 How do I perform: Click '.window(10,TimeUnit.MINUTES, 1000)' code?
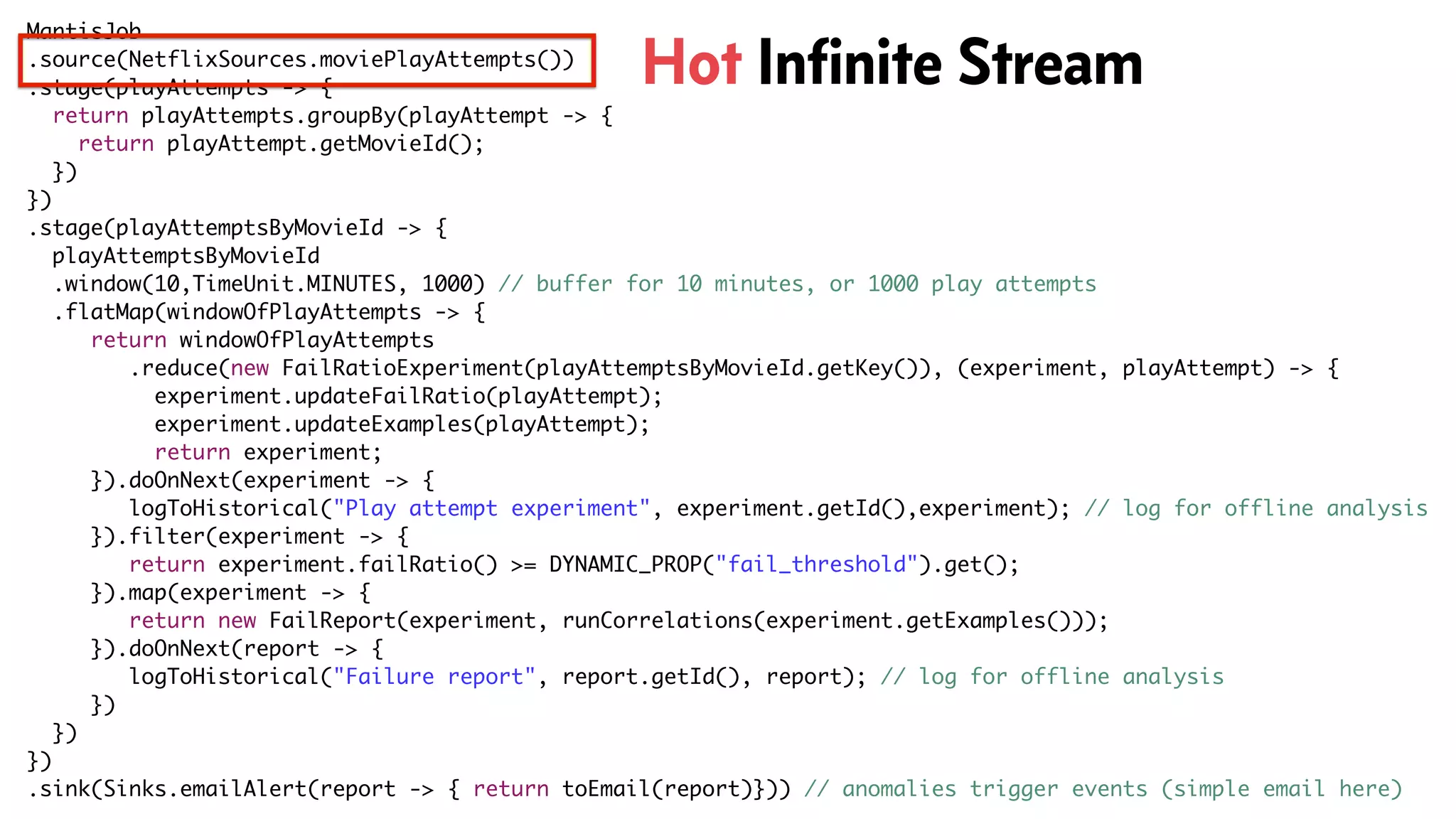(269, 284)
